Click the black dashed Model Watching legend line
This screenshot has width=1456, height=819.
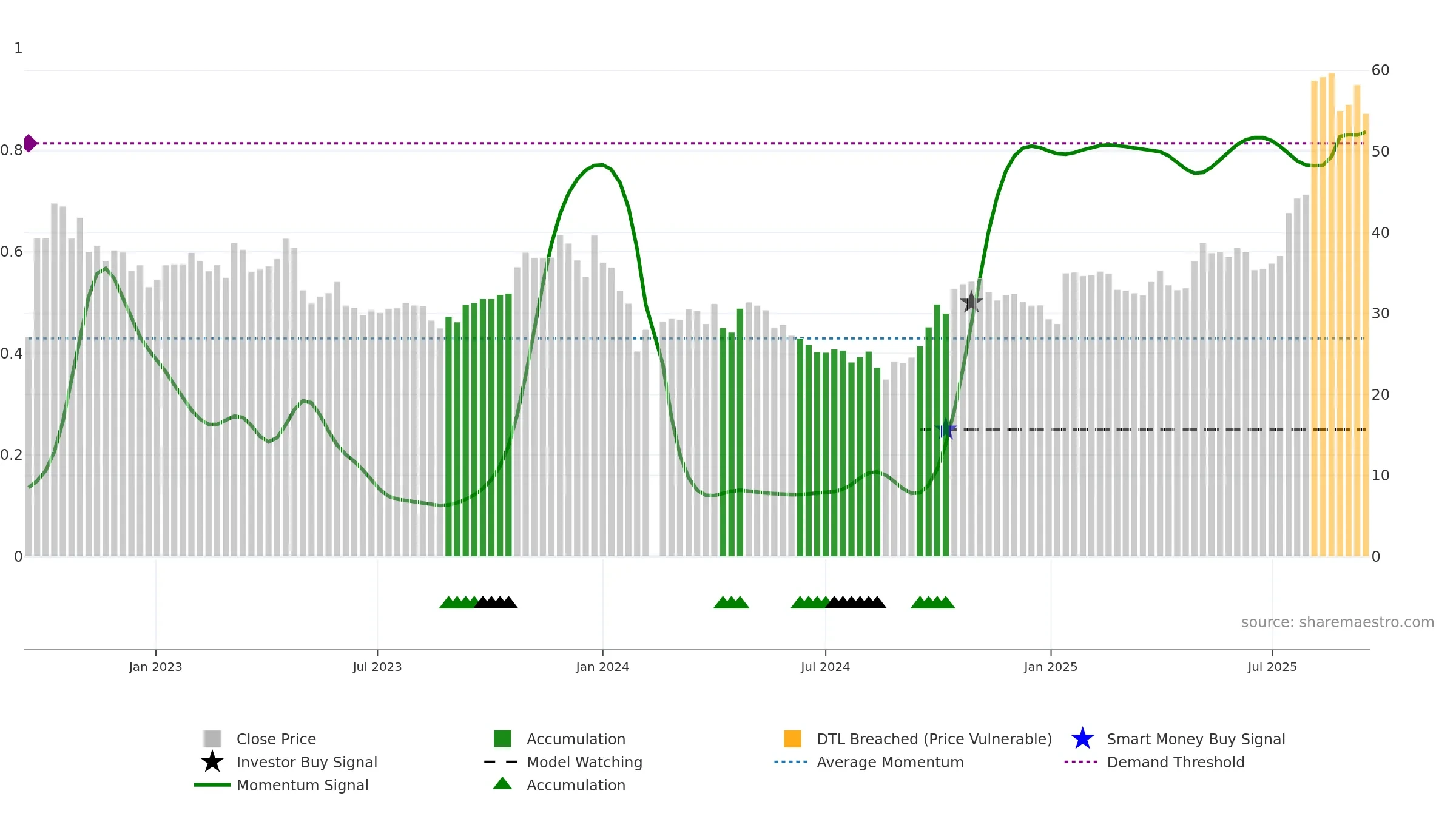501,762
